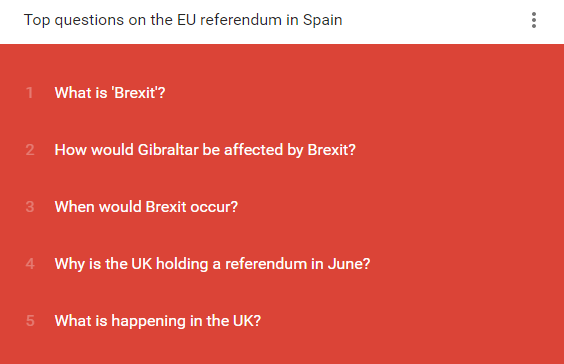Click rank number 2 beside Gibraltar question

point(30,150)
